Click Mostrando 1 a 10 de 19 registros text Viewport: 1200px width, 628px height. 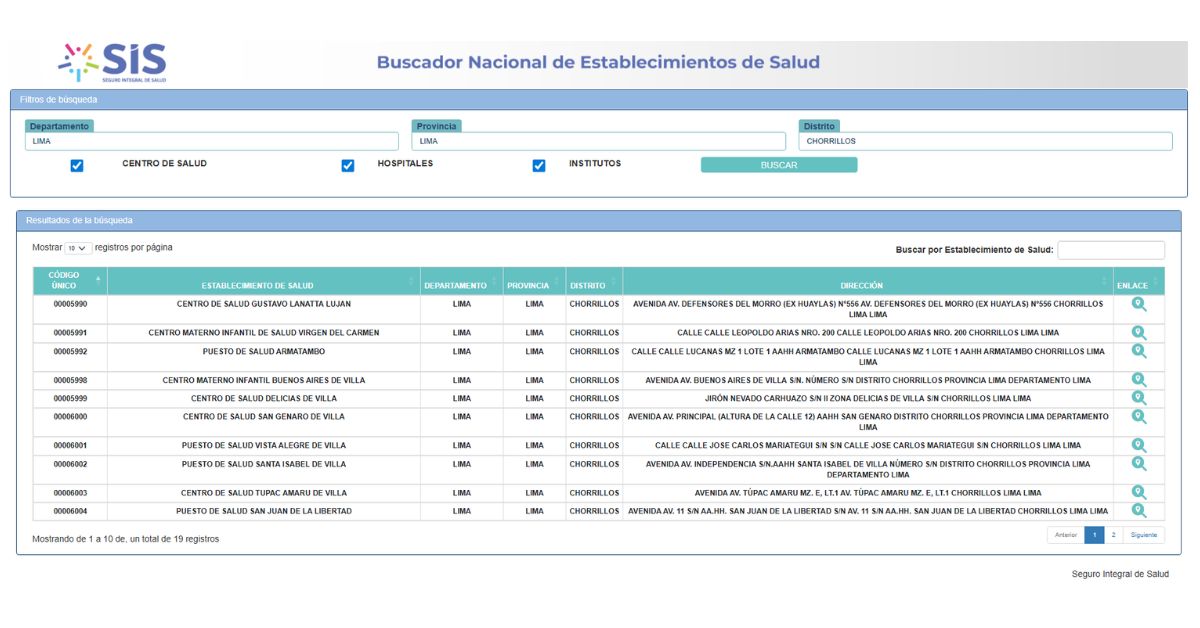pyautogui.click(x=125, y=539)
